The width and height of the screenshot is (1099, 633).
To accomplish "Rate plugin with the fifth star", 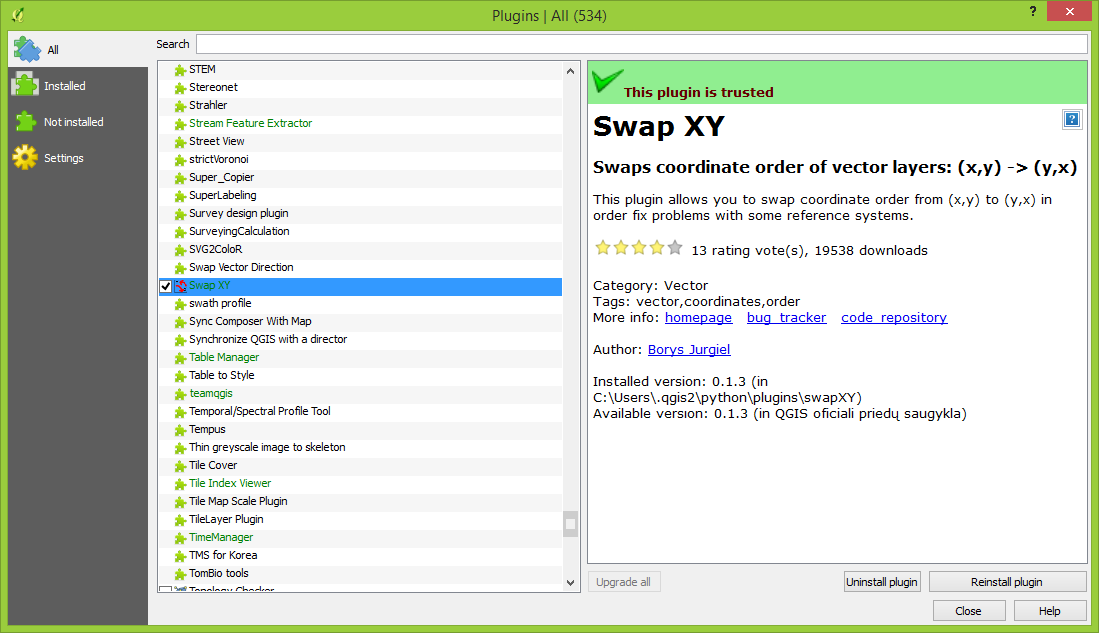I will tap(675, 248).
